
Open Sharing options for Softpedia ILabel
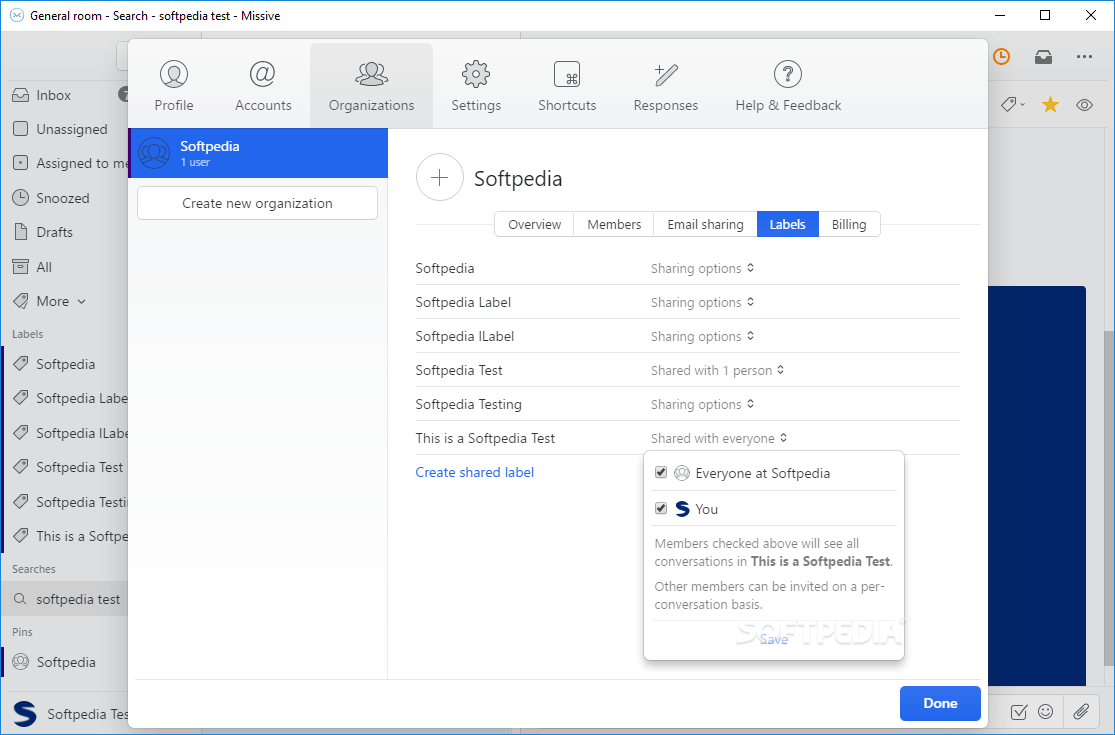703,336
